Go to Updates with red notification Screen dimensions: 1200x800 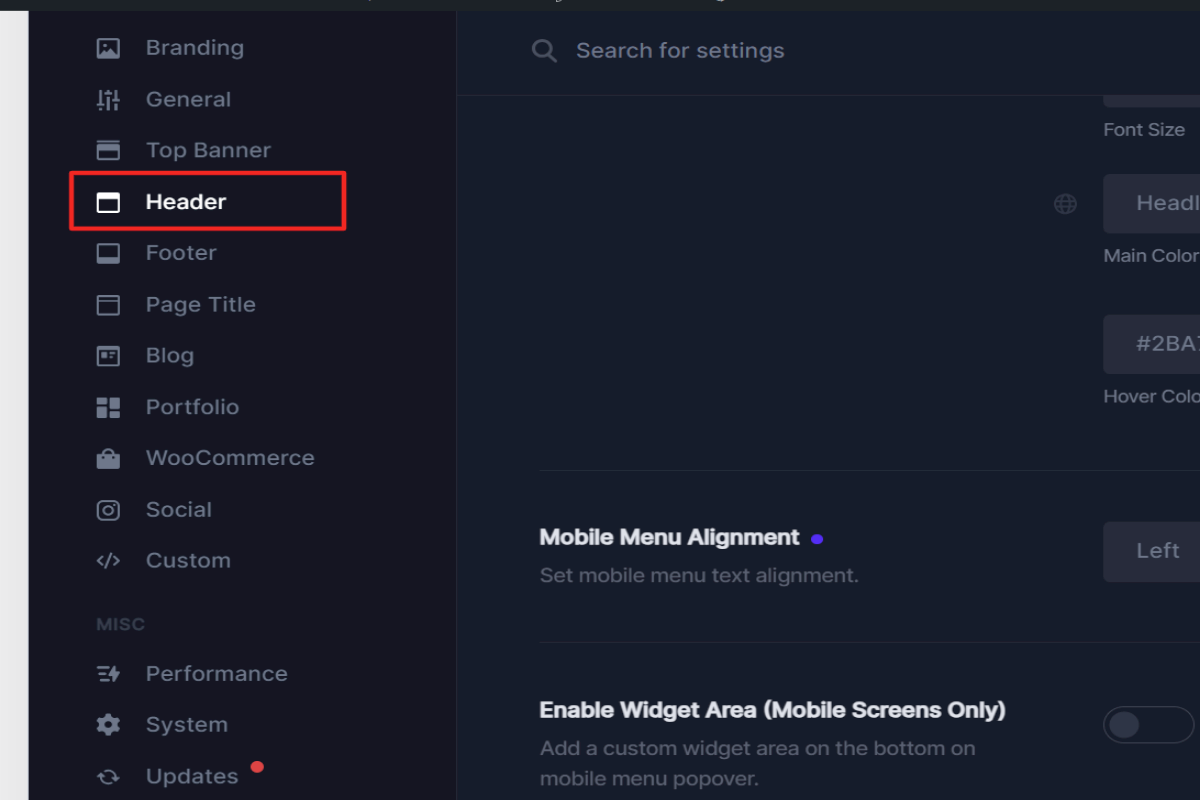click(192, 776)
